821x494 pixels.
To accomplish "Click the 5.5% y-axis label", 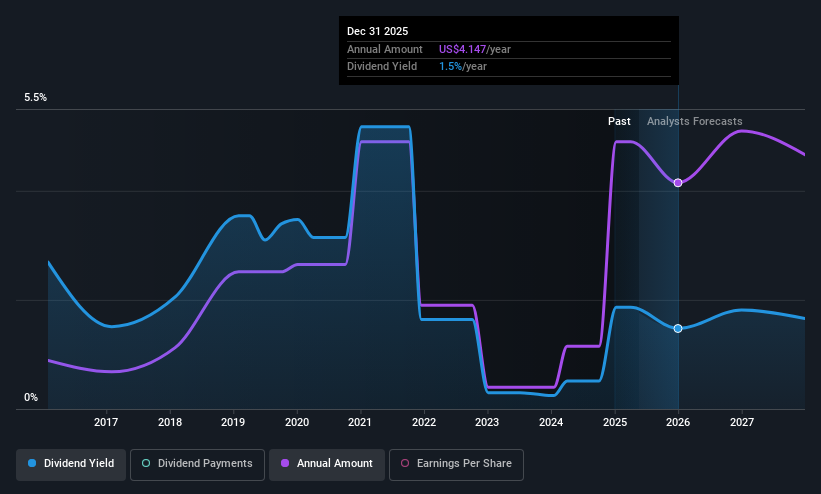I will [x=36, y=97].
